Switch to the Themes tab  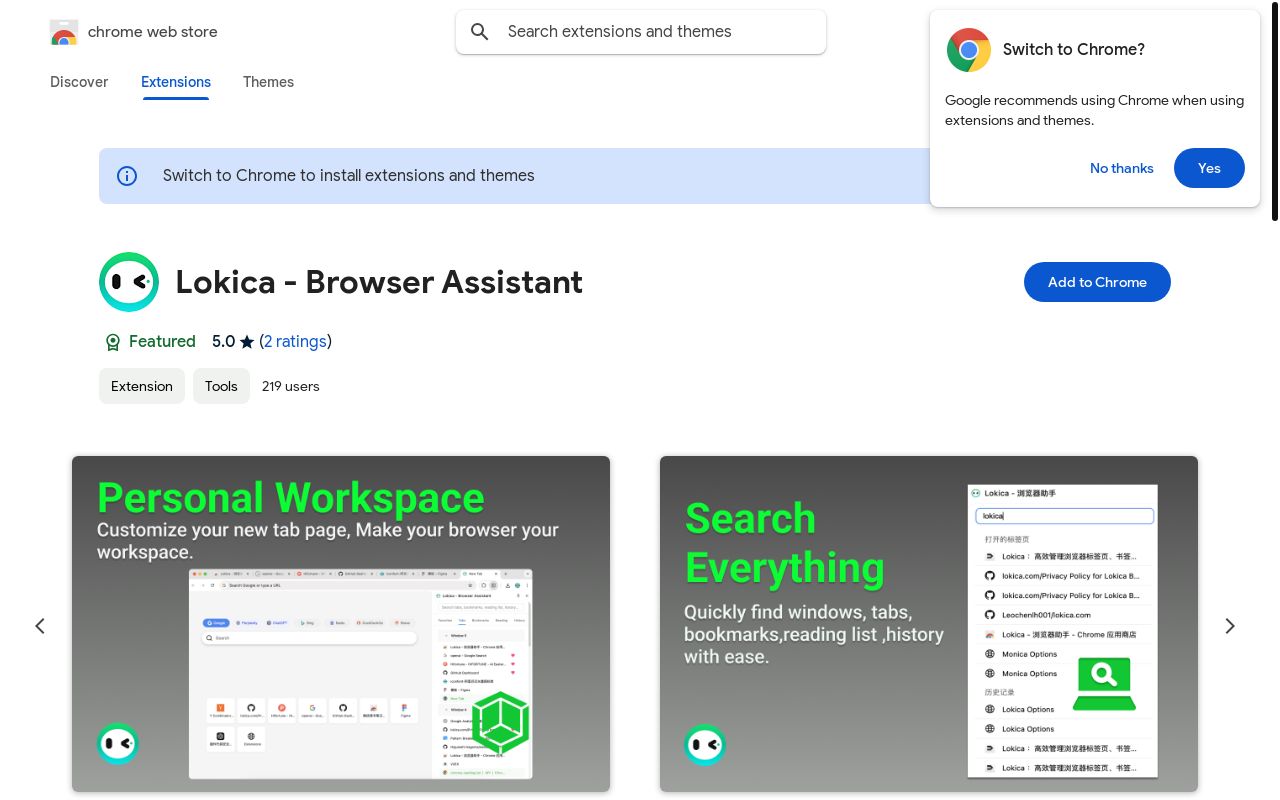[x=268, y=82]
